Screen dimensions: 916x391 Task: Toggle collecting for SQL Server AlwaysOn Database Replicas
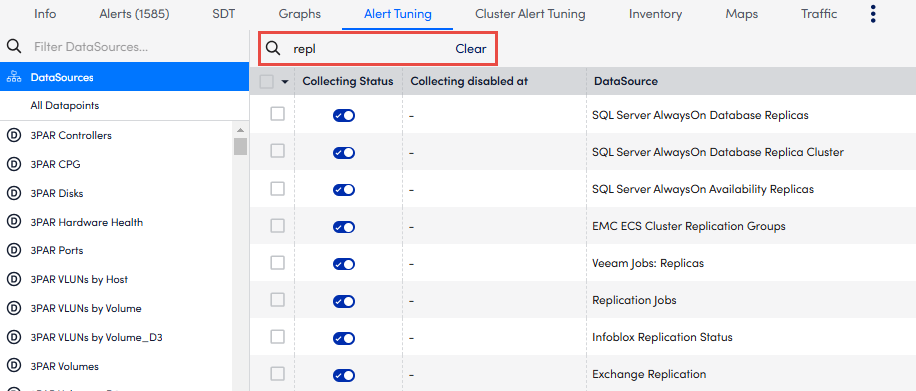(x=344, y=116)
